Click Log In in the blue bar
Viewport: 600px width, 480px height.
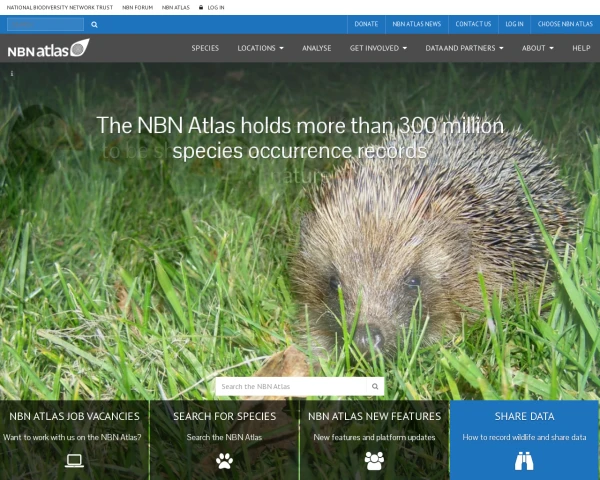click(514, 24)
